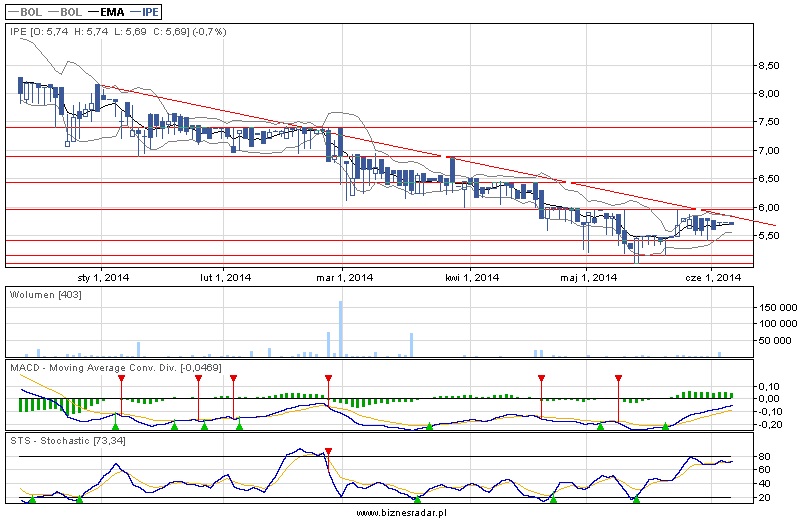This screenshot has width=800, height=520.
Task: Click the tallest volume bar at March 2014
Action: pyautogui.click(x=341, y=329)
